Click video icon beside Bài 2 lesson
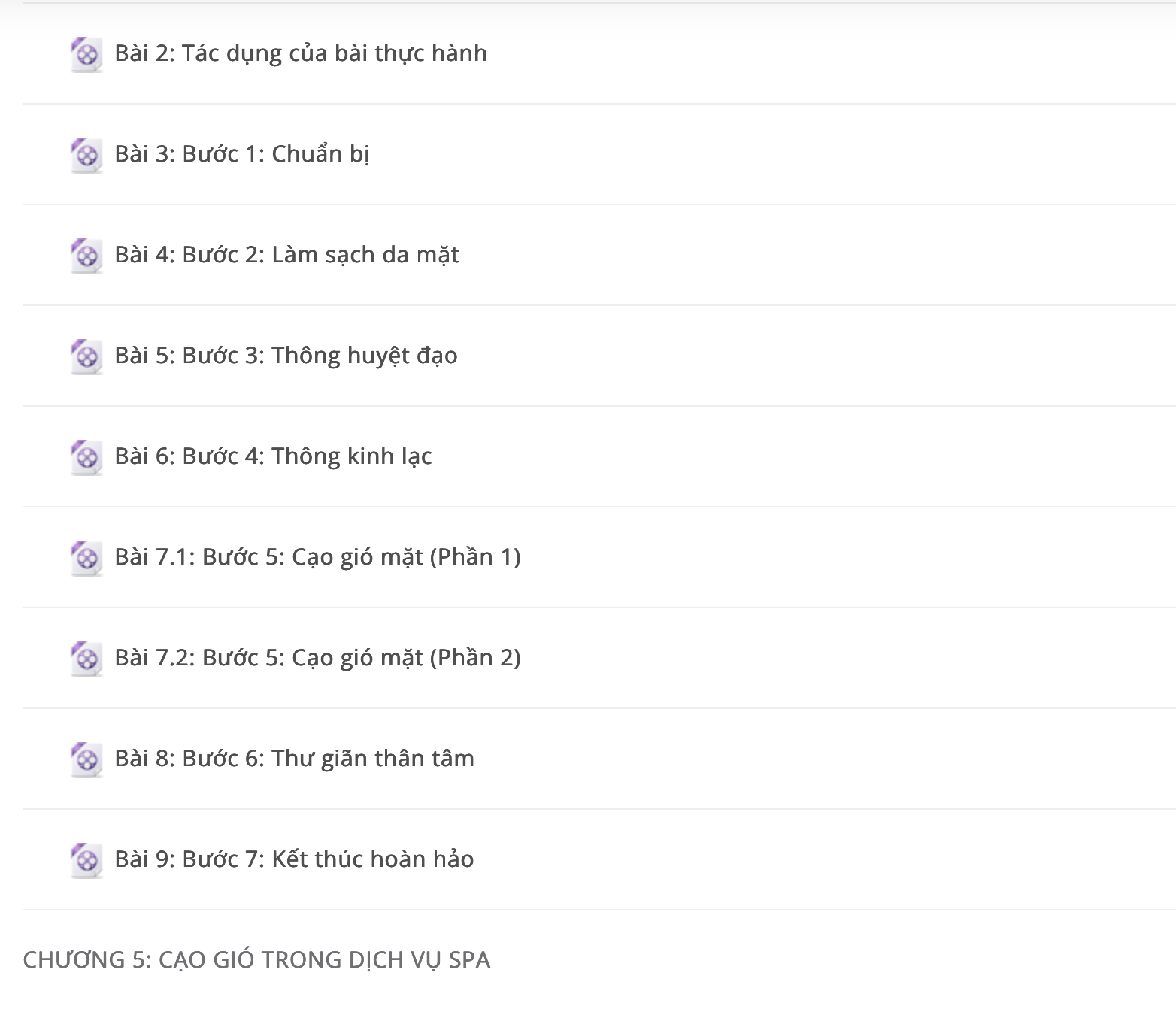The width and height of the screenshot is (1176, 1030). click(x=86, y=55)
